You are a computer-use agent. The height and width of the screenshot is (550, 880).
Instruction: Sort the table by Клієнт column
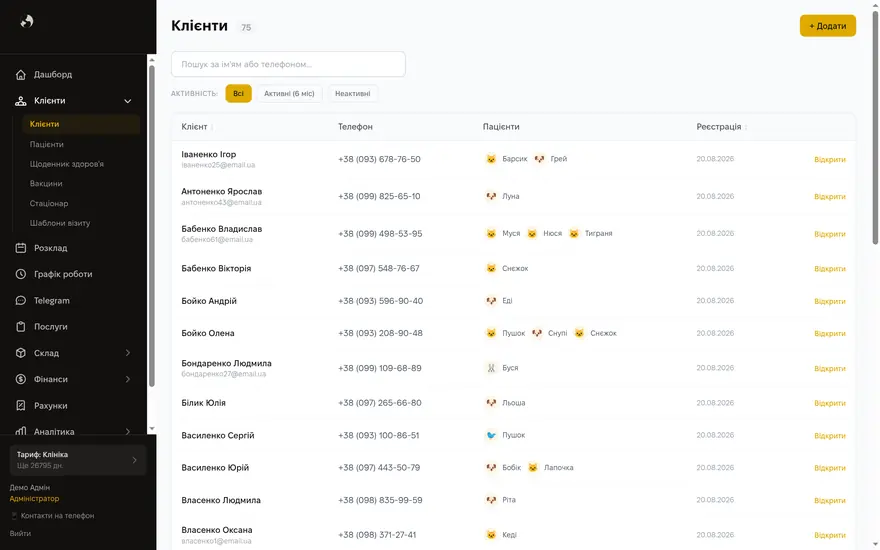point(197,127)
